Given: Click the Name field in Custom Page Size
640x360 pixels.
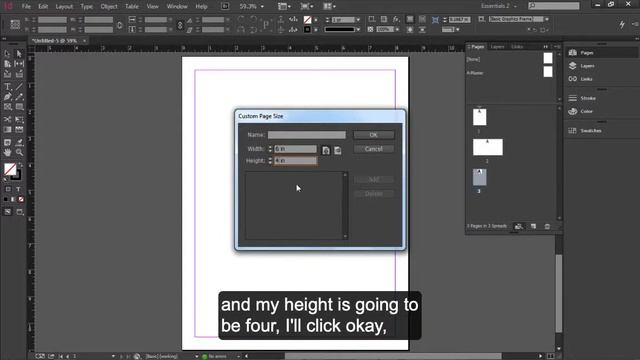Looking at the screenshot, I should (307, 135).
